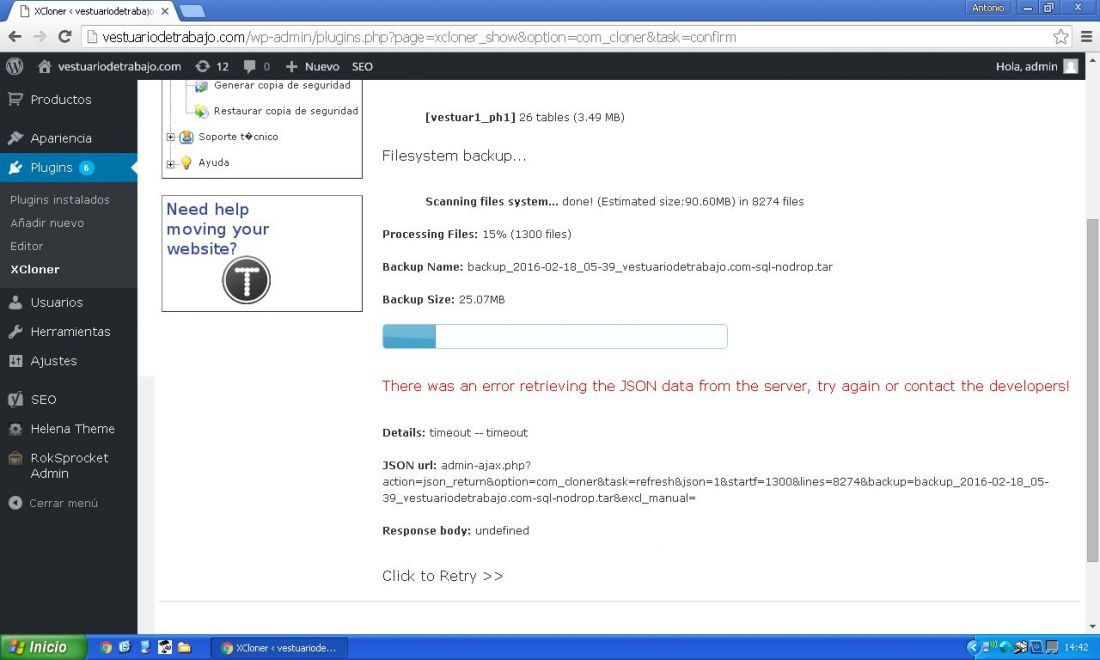Image resolution: width=1100 pixels, height=660 pixels.
Task: Click the page vertical scrollbar thumb
Action: point(1092,390)
